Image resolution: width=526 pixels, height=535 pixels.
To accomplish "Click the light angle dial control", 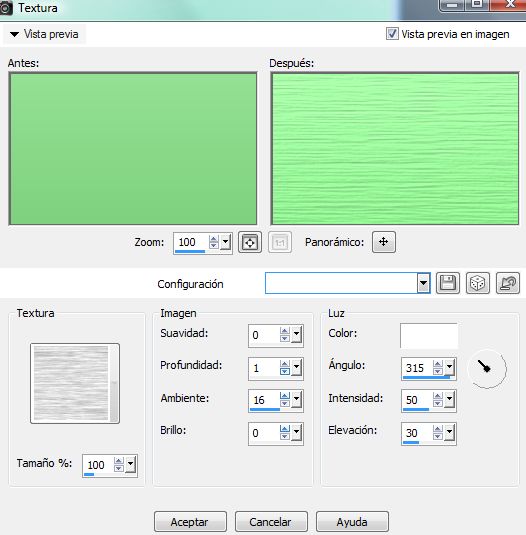I will pos(487,368).
